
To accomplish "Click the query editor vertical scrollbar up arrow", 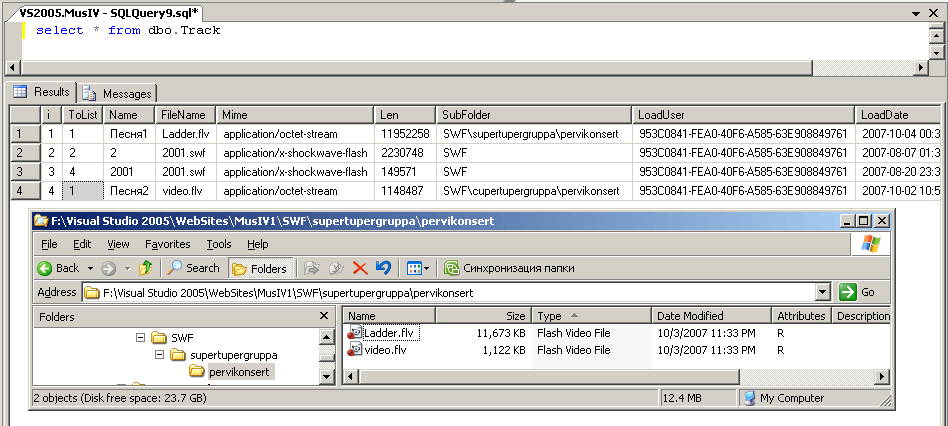I will point(935,36).
